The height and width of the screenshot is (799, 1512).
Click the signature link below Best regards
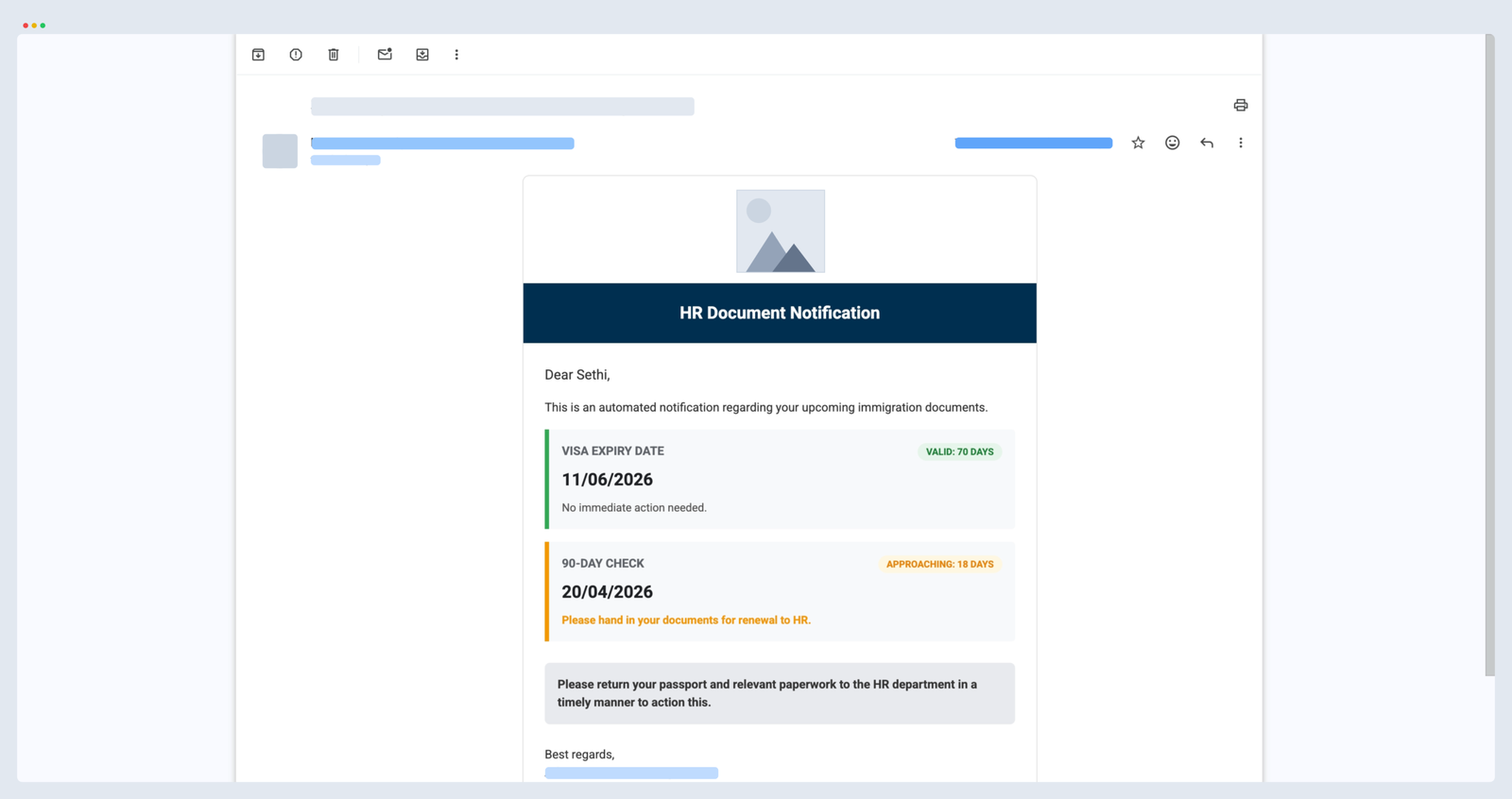pos(631,773)
